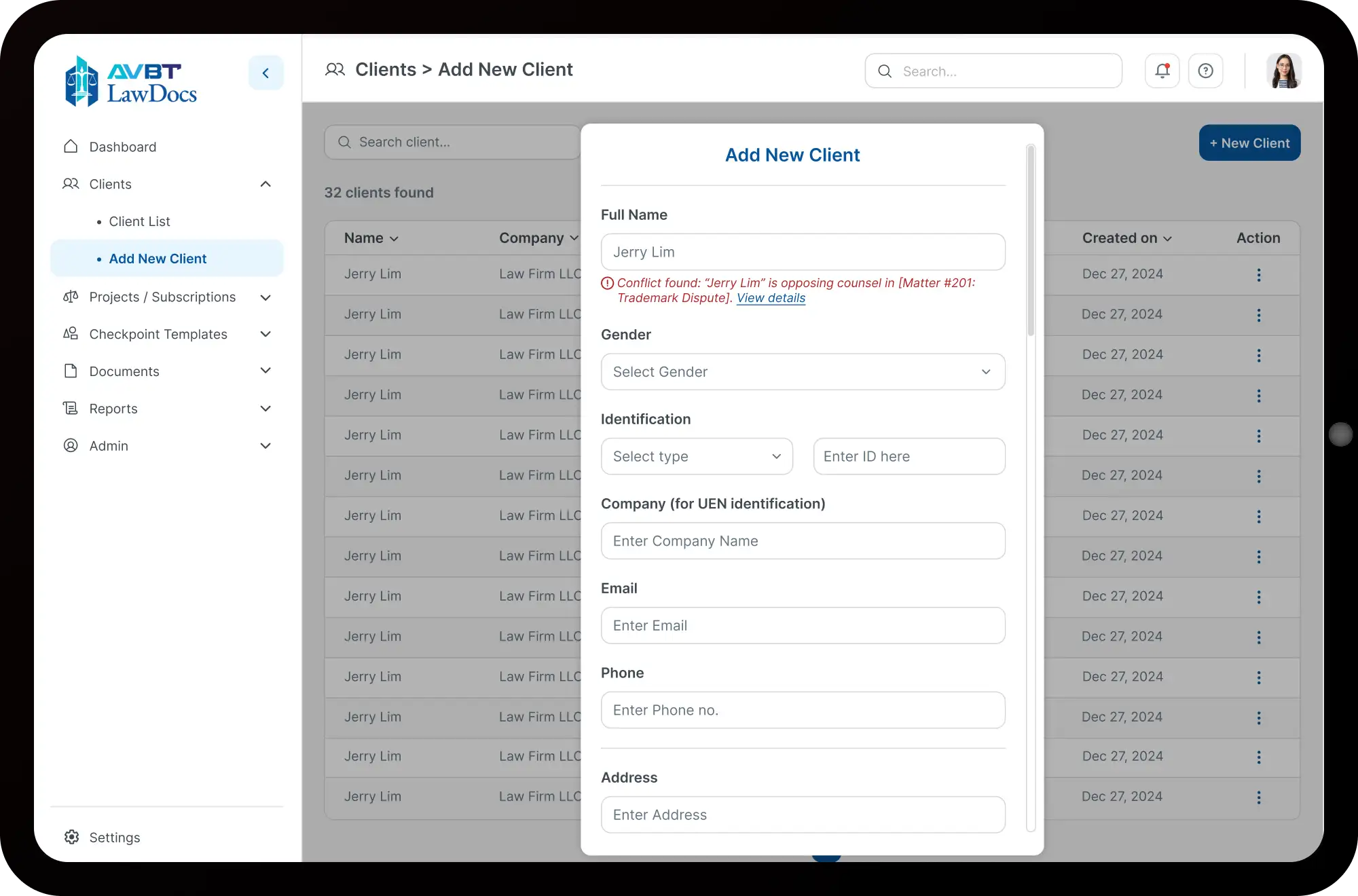Collapse the sidebar with the back chevron
Screen dimensions: 1358x896
pos(265,73)
